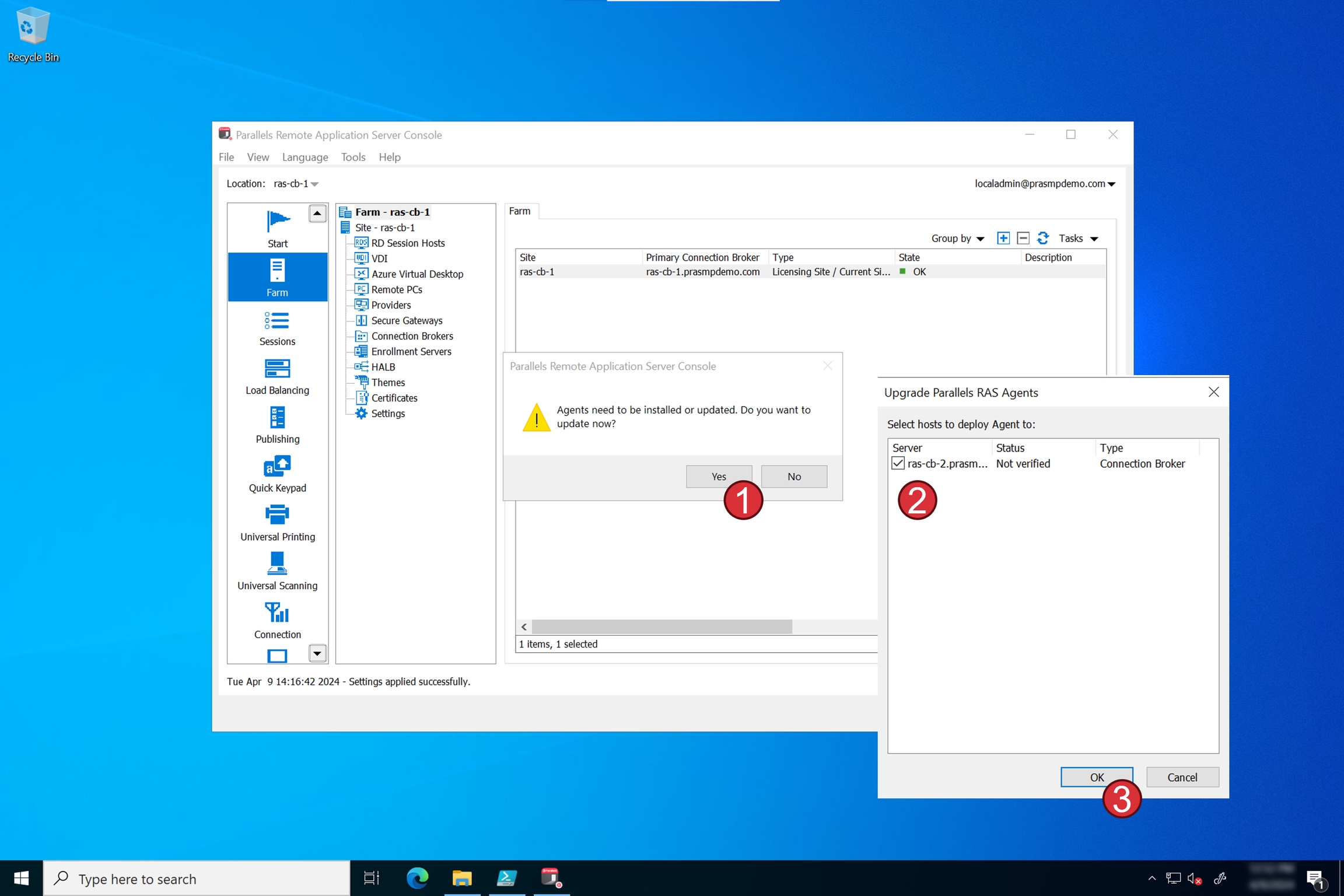1344x896 pixels.
Task: Open the Language menu
Action: coord(304,157)
